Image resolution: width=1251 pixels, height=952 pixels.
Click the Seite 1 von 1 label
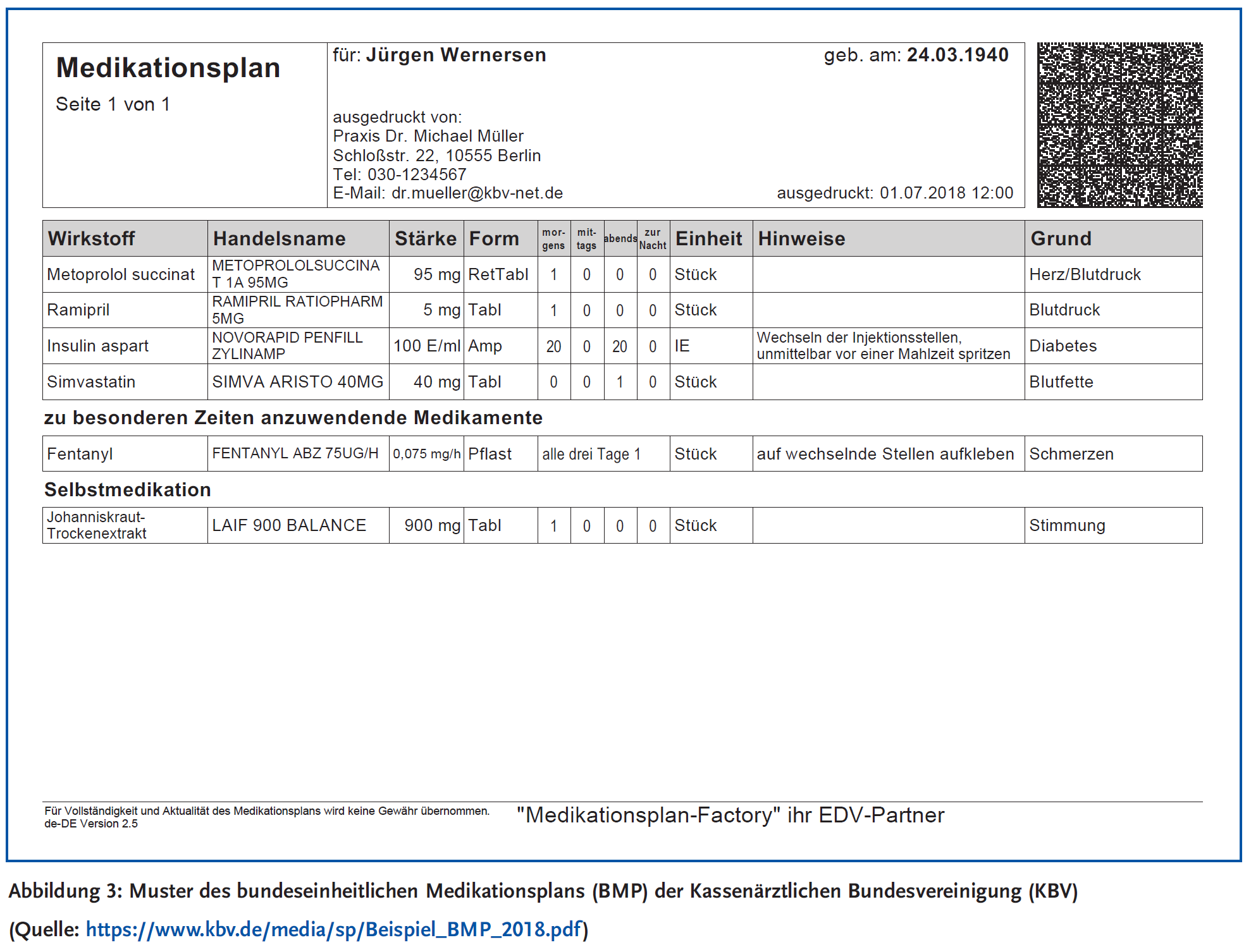pyautogui.click(x=113, y=104)
